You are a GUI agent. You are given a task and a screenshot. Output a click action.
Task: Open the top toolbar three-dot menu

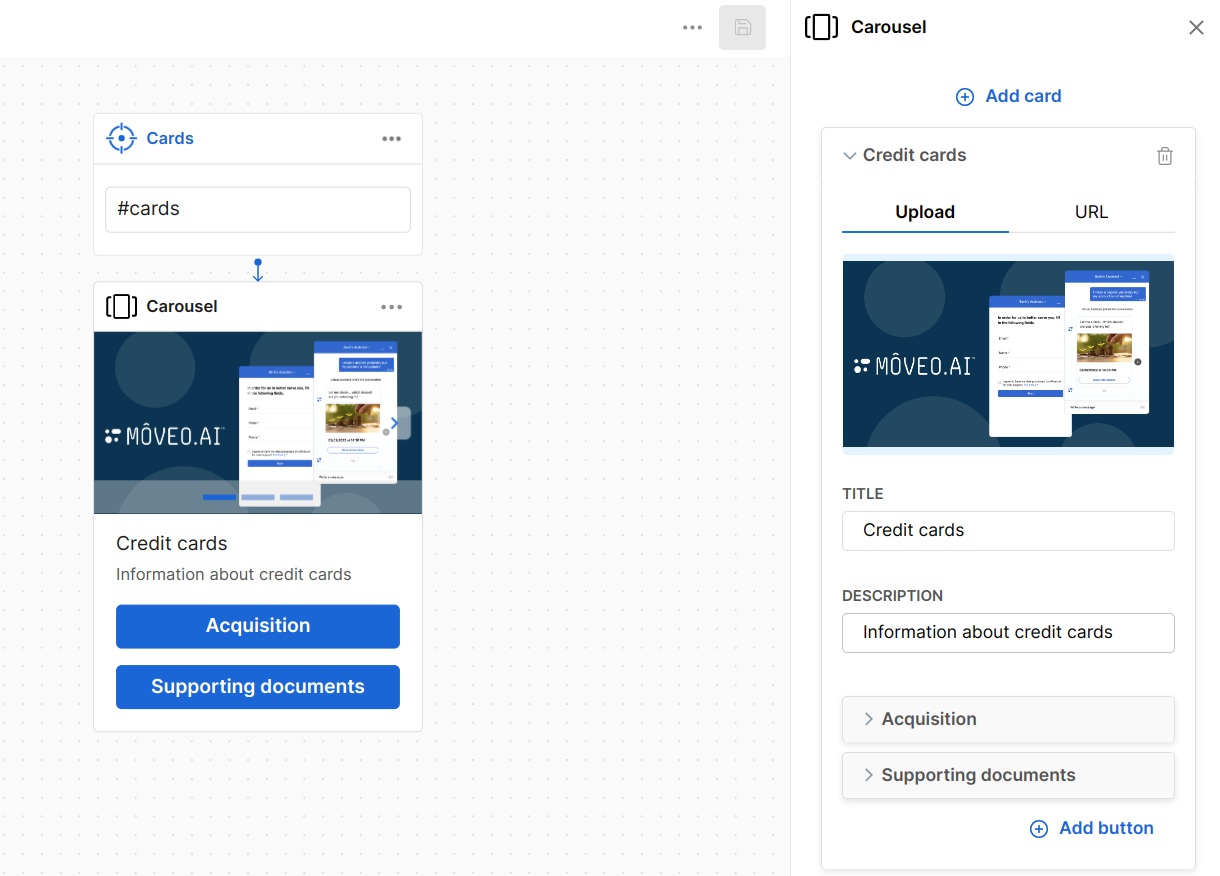click(692, 28)
